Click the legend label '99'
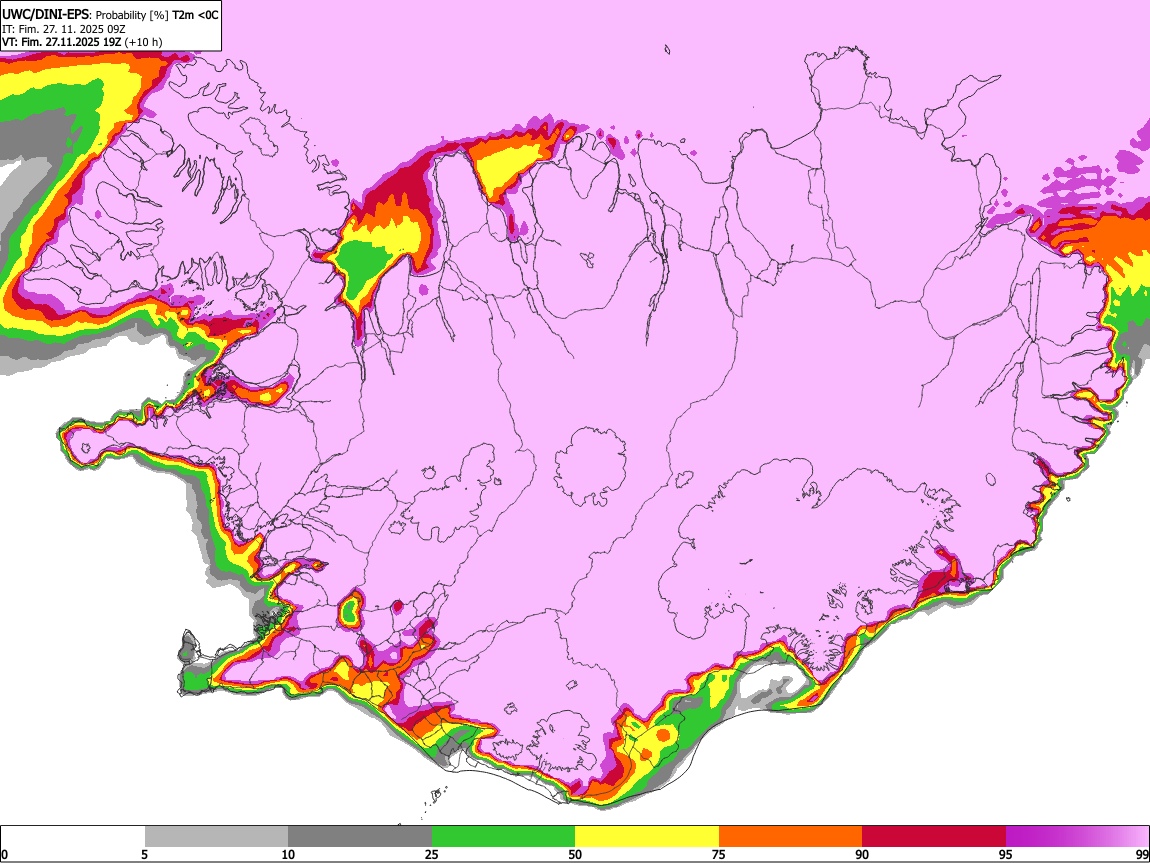 click(1142, 855)
